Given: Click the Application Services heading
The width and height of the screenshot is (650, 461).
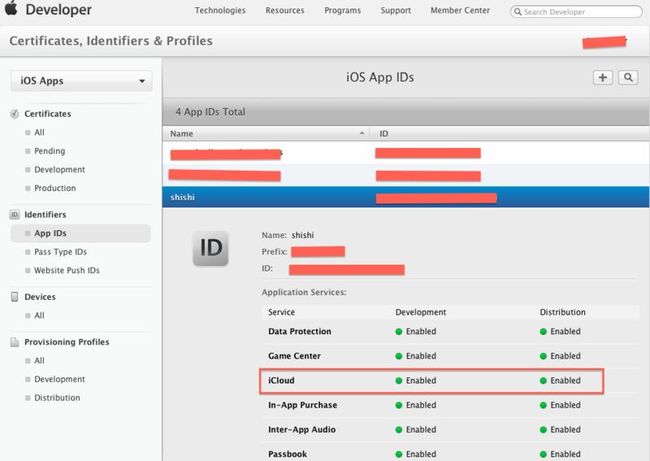Looking at the screenshot, I should (304, 292).
